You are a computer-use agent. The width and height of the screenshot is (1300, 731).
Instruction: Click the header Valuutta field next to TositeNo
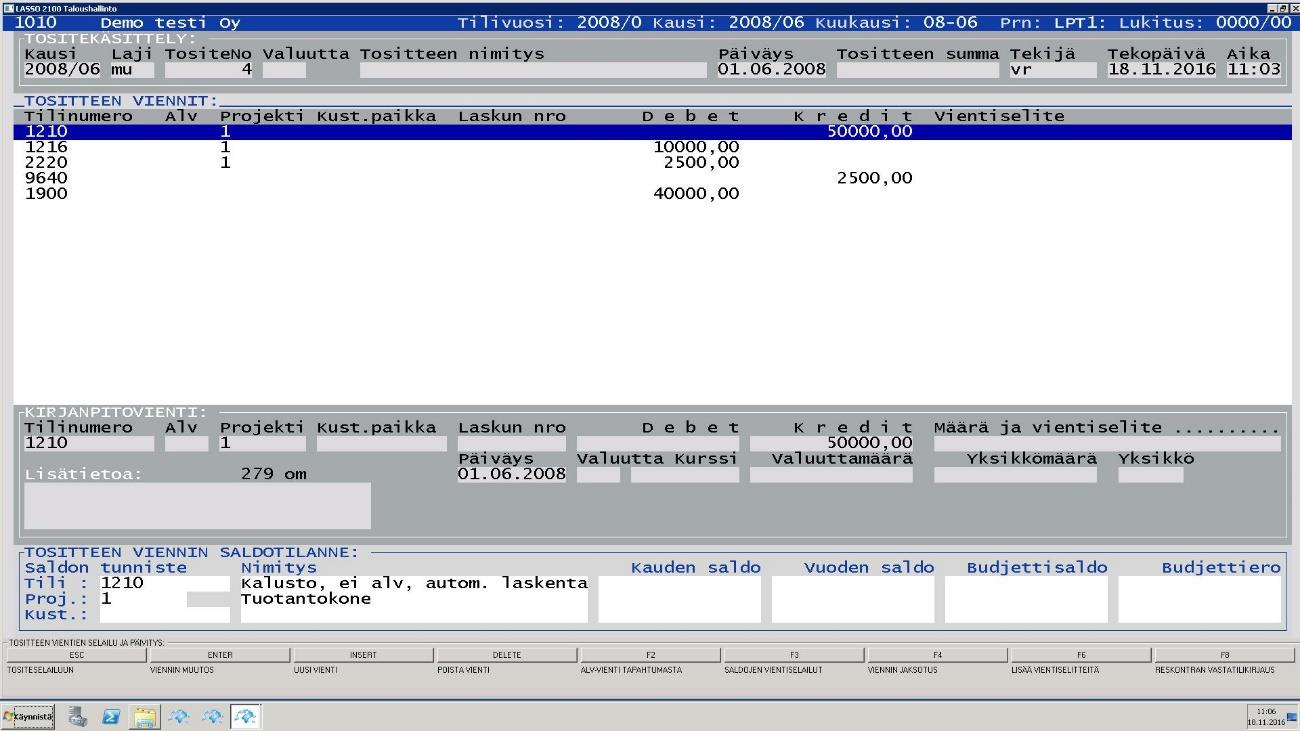pyautogui.click(x=284, y=70)
